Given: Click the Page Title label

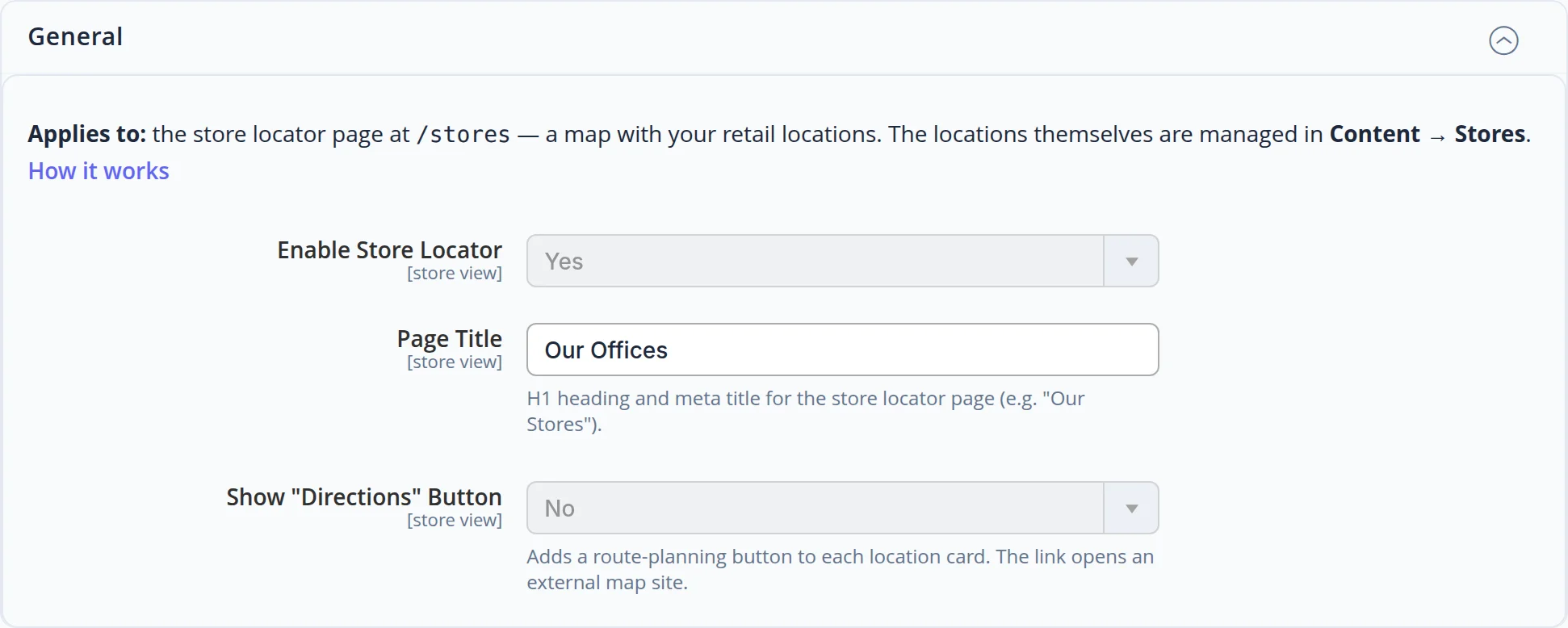Looking at the screenshot, I should pos(449,339).
